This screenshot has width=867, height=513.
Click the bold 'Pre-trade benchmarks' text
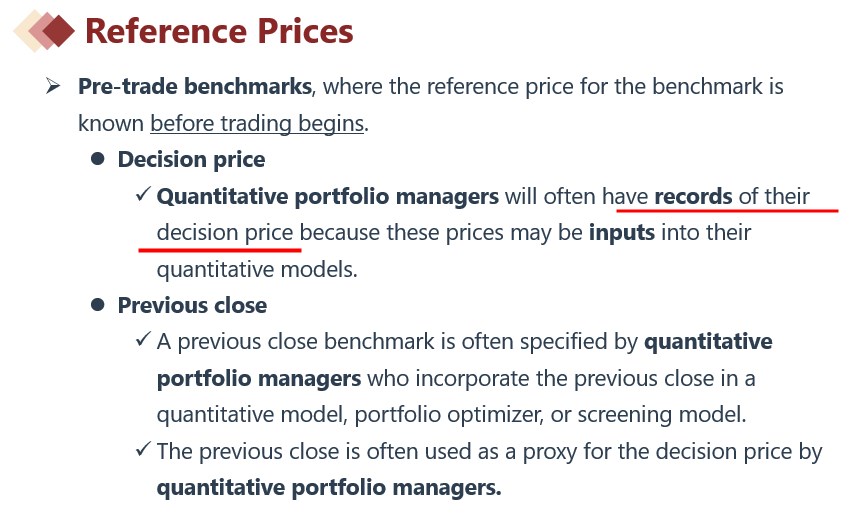click(x=195, y=86)
